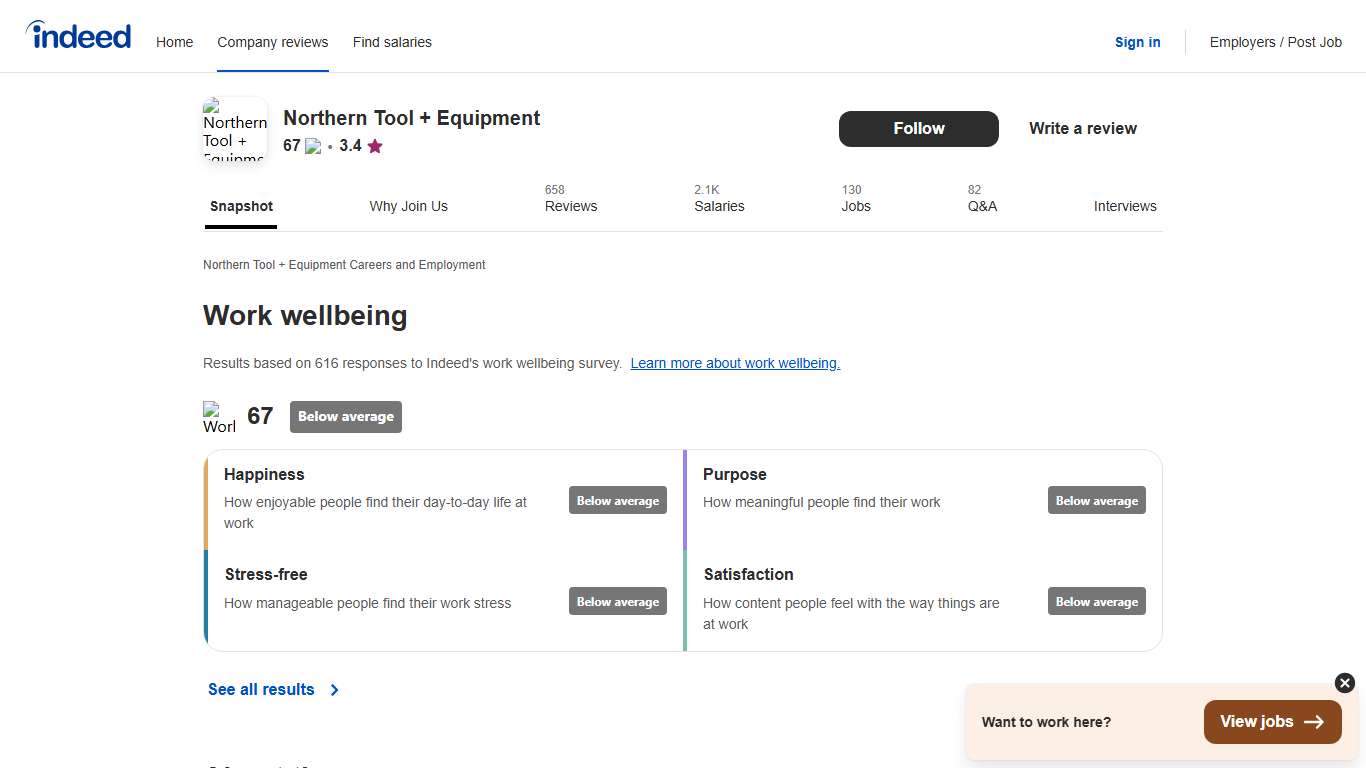Click the Northern Tool company logo thumbnail
Screen dimensions: 1366x768
click(x=235, y=129)
